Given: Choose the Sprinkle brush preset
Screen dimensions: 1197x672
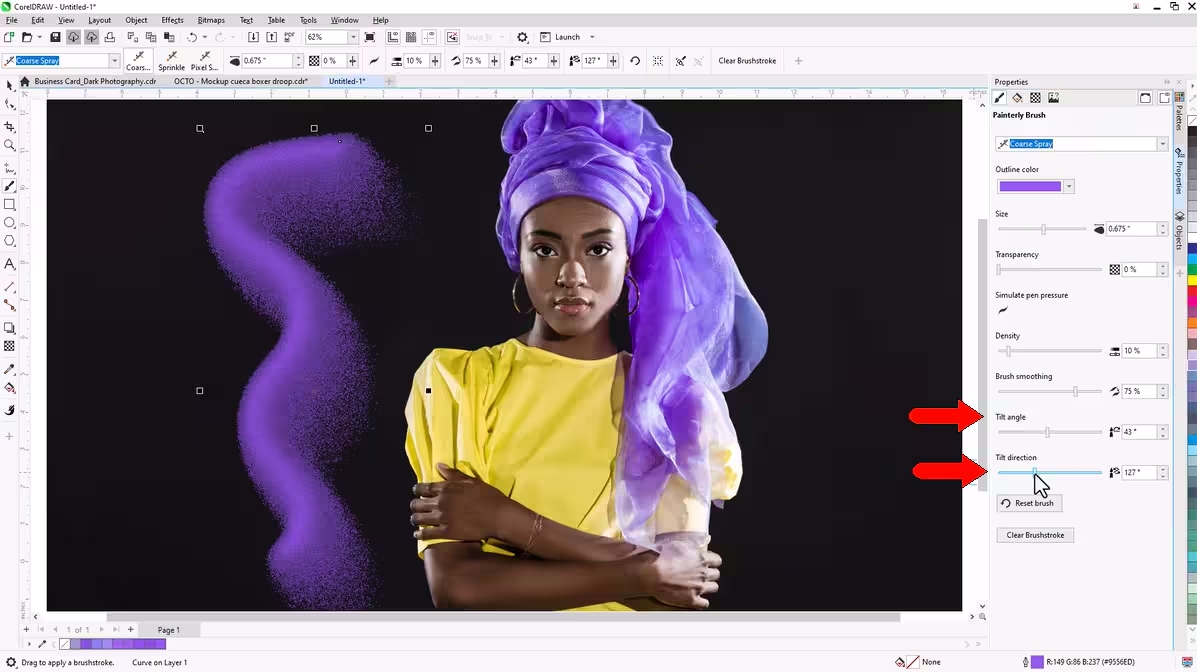Looking at the screenshot, I should point(171,61).
